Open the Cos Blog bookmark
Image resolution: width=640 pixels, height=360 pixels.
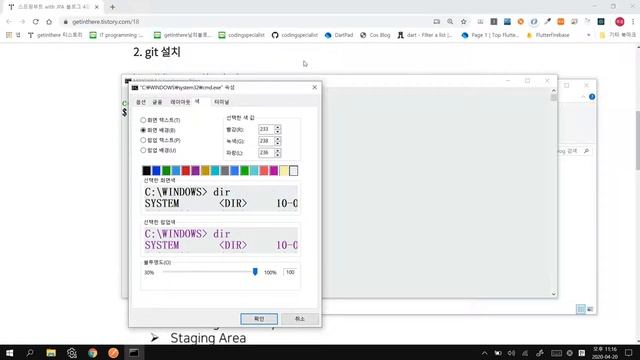point(375,35)
